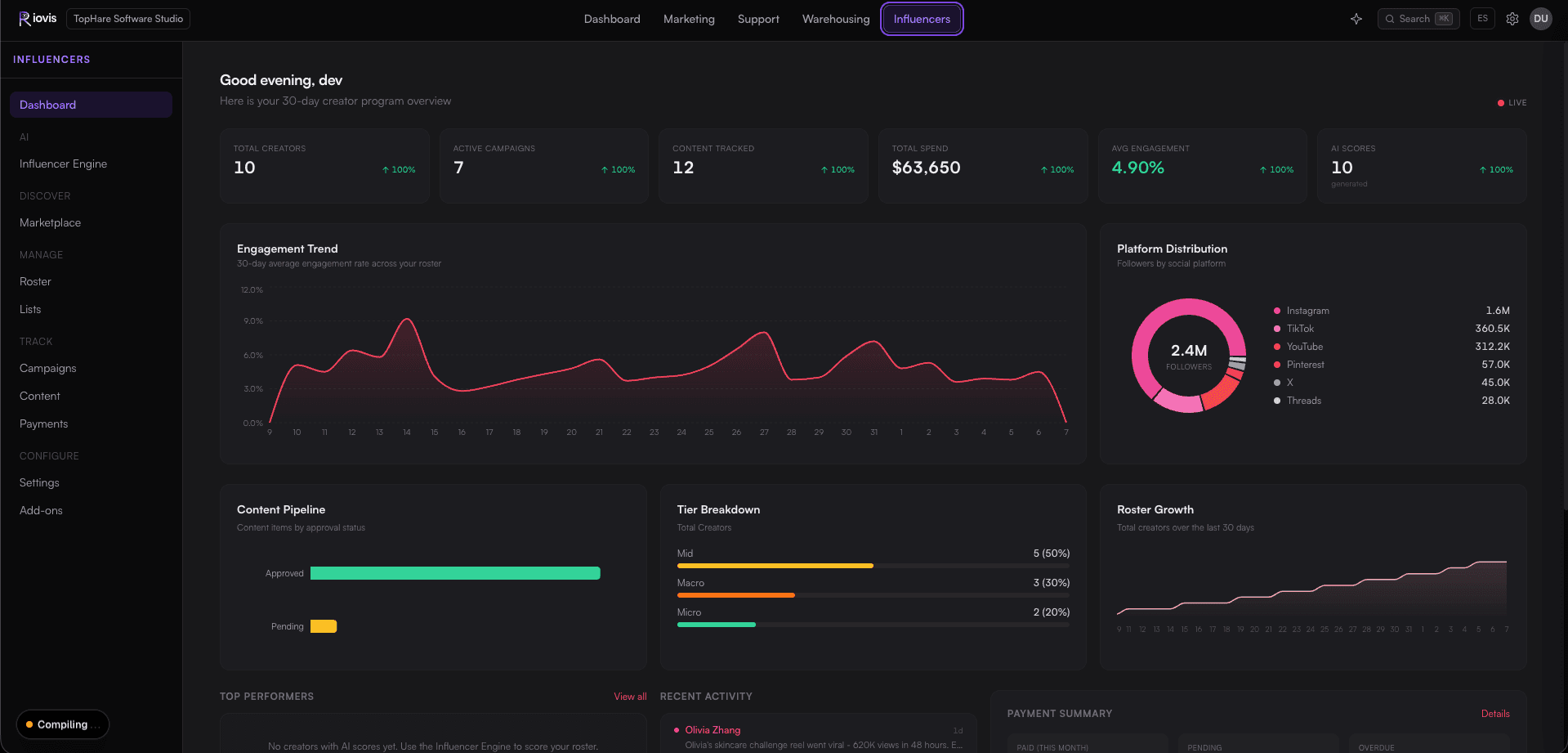
Task: Click the search magnifier icon
Action: point(1390,19)
